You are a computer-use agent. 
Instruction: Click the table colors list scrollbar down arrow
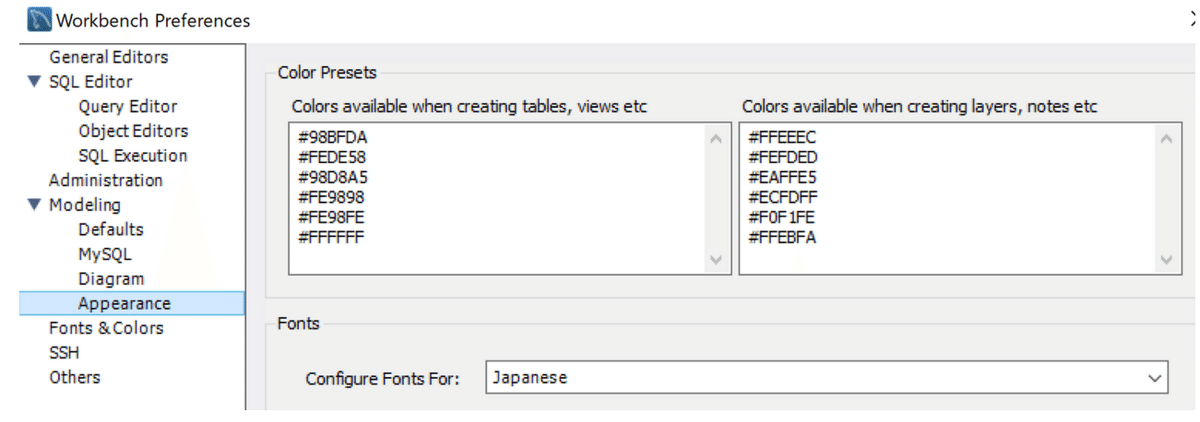pyautogui.click(x=715, y=260)
